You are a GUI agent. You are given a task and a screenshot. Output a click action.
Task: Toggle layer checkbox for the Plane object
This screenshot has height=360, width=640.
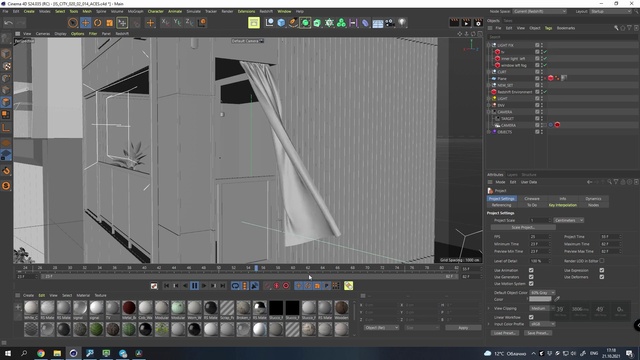click(x=537, y=78)
